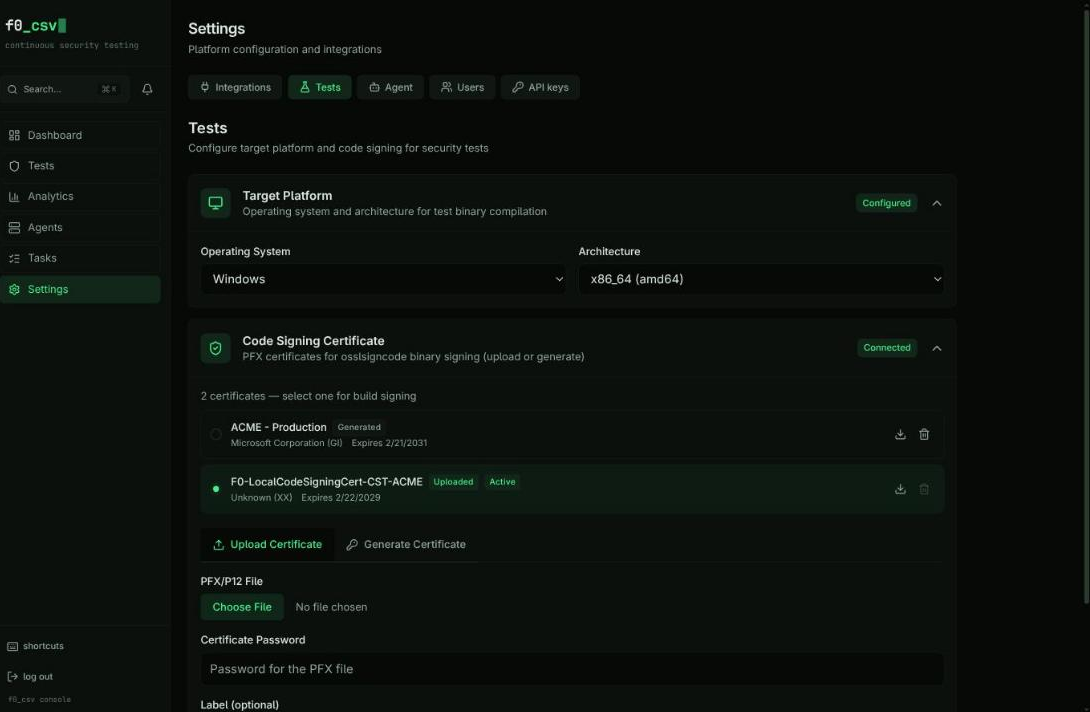This screenshot has width=1090, height=712.
Task: Switch to Generate Certificate tab
Action: click(x=406, y=544)
